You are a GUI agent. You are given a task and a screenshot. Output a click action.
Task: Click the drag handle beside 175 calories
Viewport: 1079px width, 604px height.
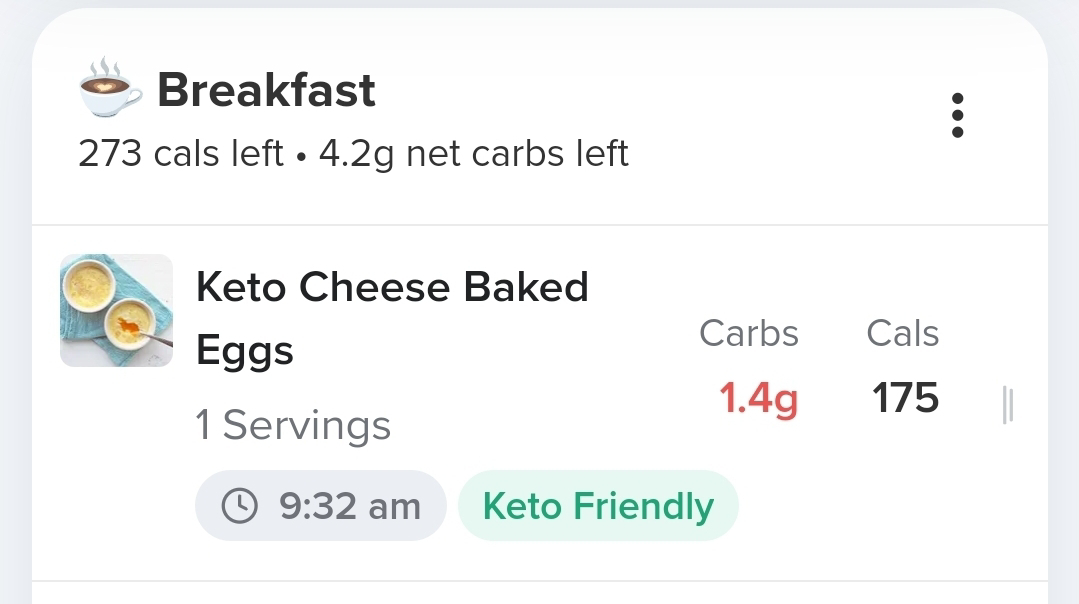1007,406
